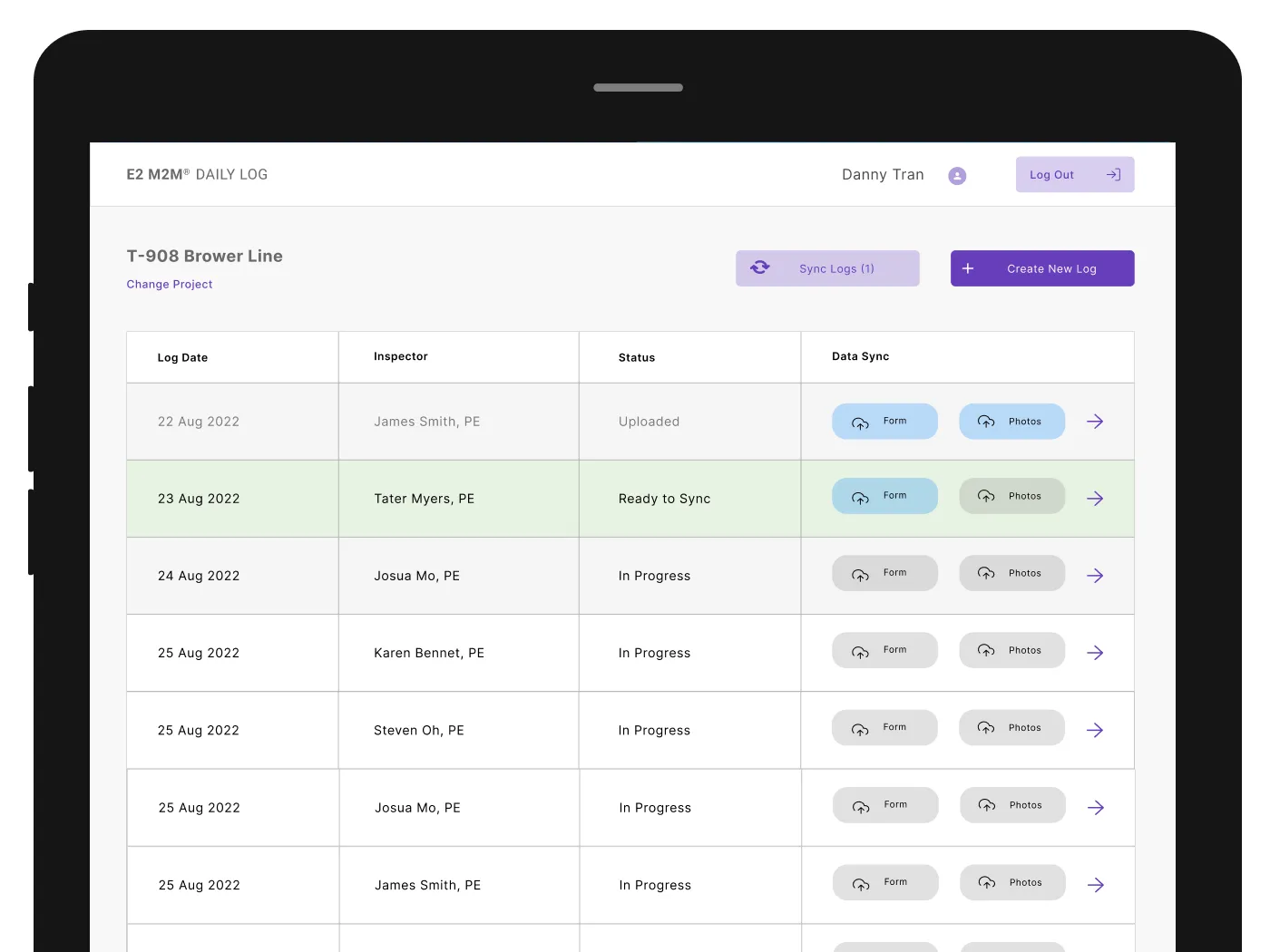Image resolution: width=1270 pixels, height=952 pixels.
Task: Open the 22 Aug 2022 log arrow
Action: pyautogui.click(x=1095, y=422)
